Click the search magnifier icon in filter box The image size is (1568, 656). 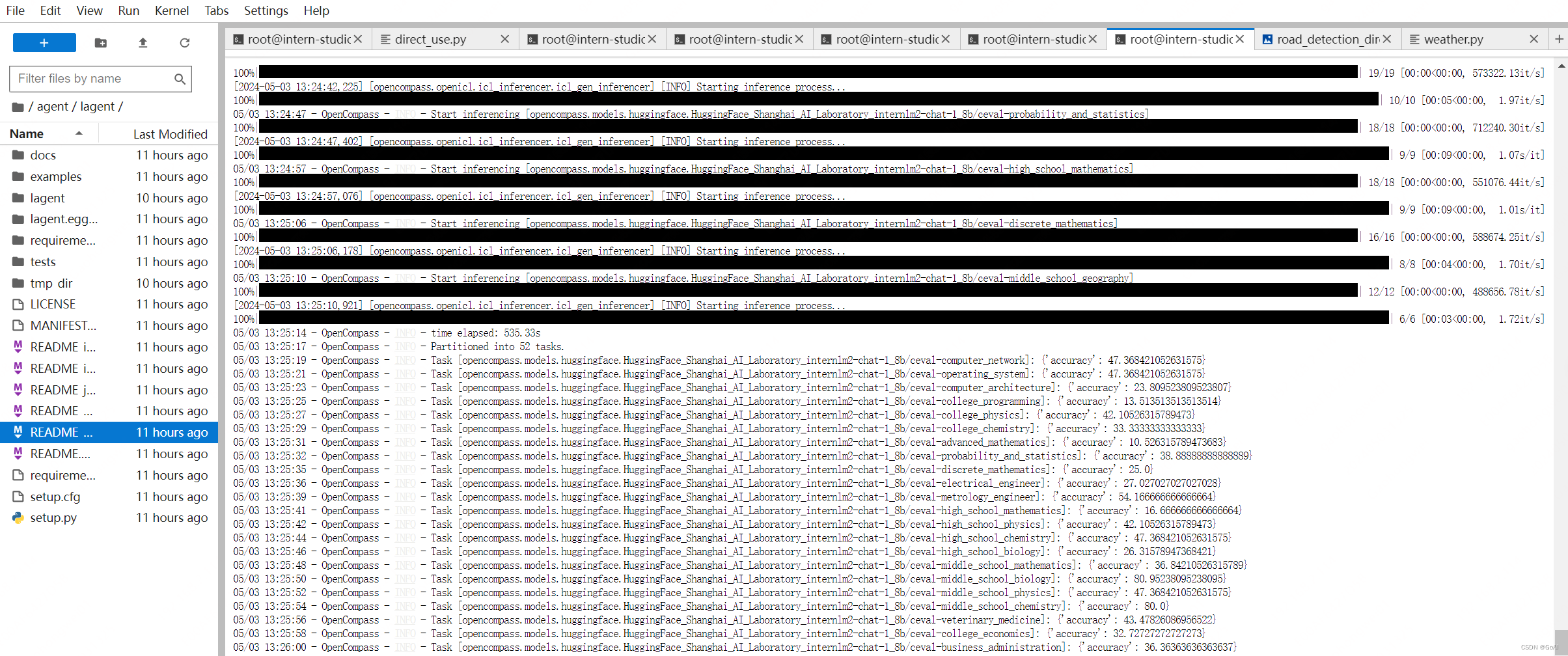(x=180, y=79)
